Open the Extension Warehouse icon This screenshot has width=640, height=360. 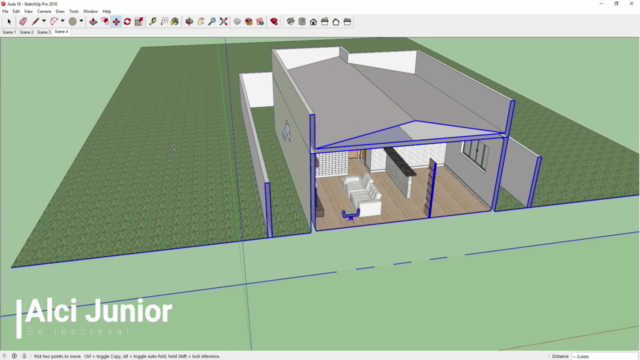point(249,22)
